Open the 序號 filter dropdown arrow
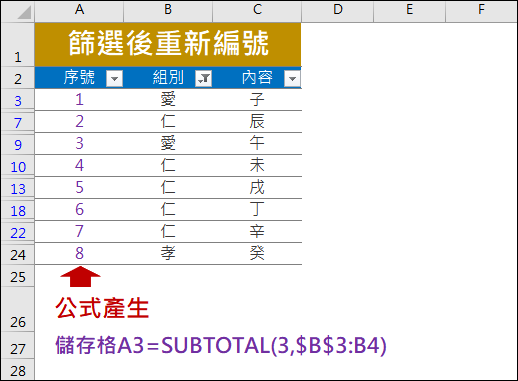The height and width of the screenshot is (381, 518). [x=114, y=79]
